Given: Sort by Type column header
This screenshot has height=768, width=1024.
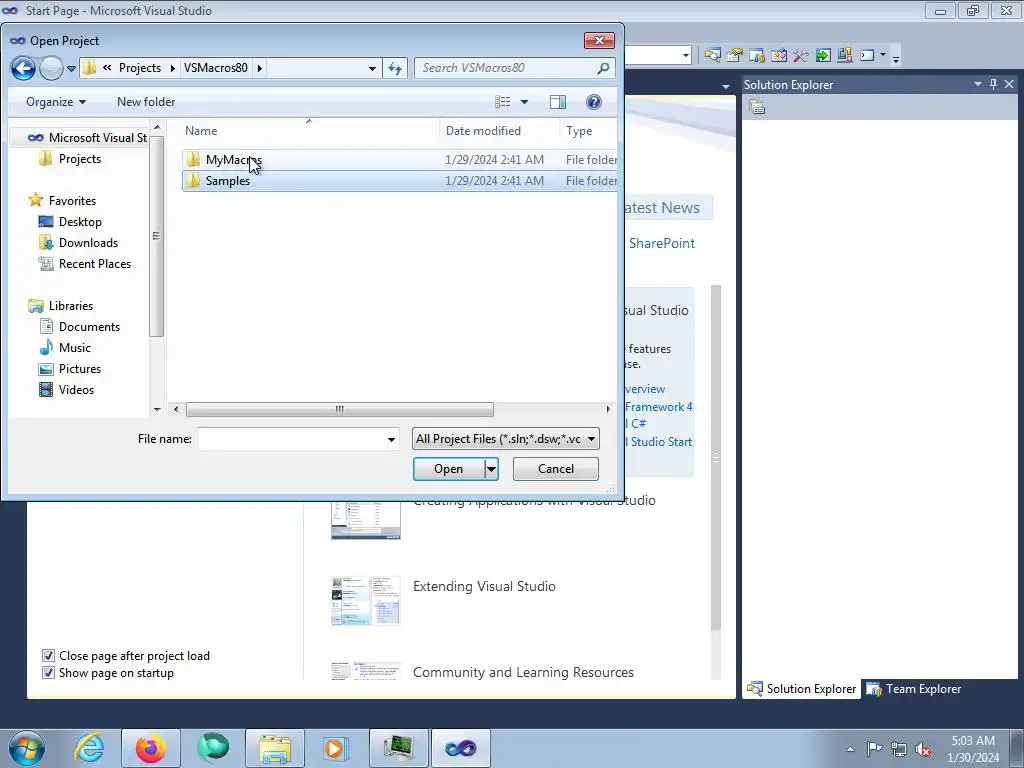Looking at the screenshot, I should (x=579, y=131).
